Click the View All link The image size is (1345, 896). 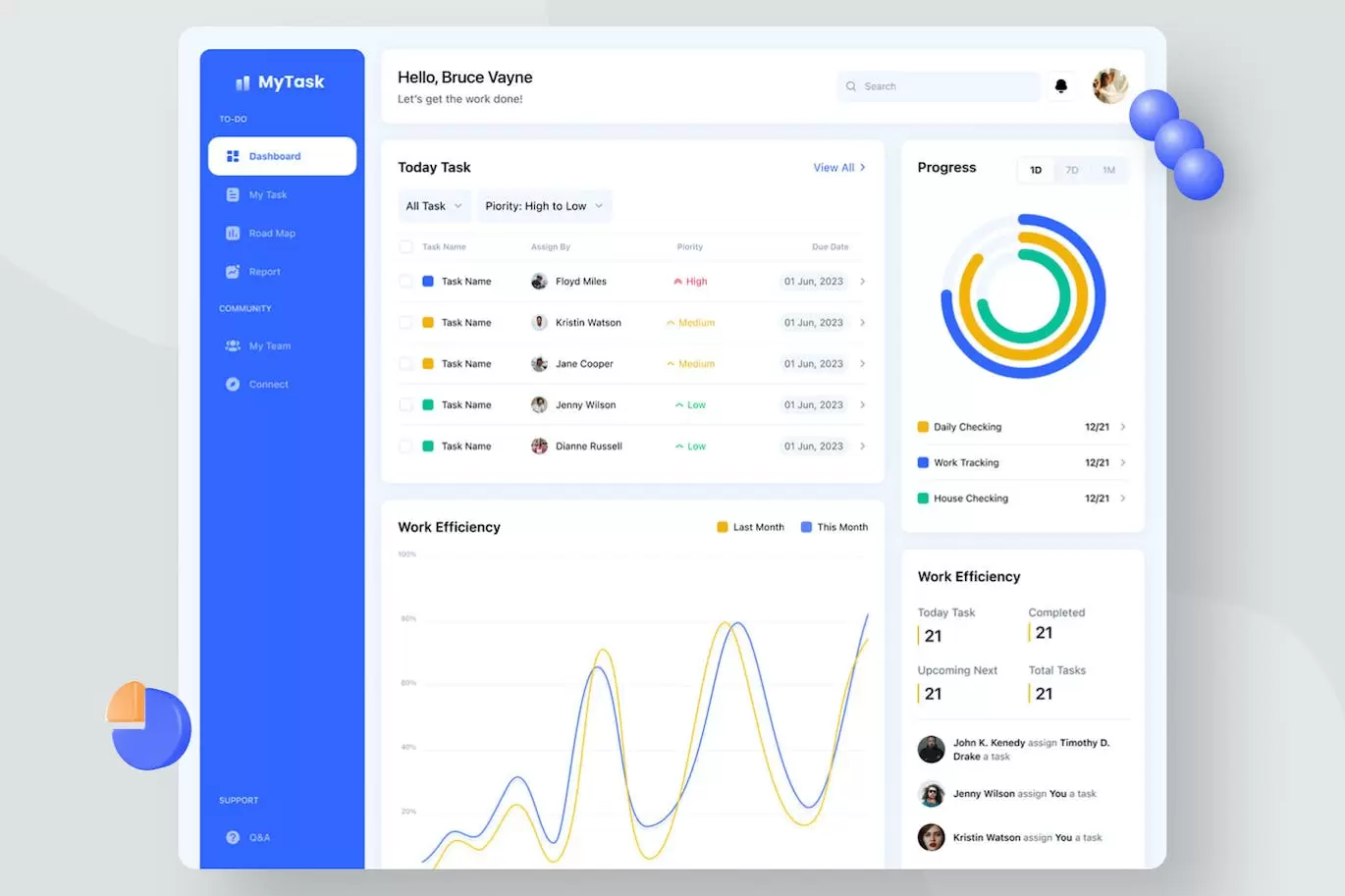pos(839,168)
